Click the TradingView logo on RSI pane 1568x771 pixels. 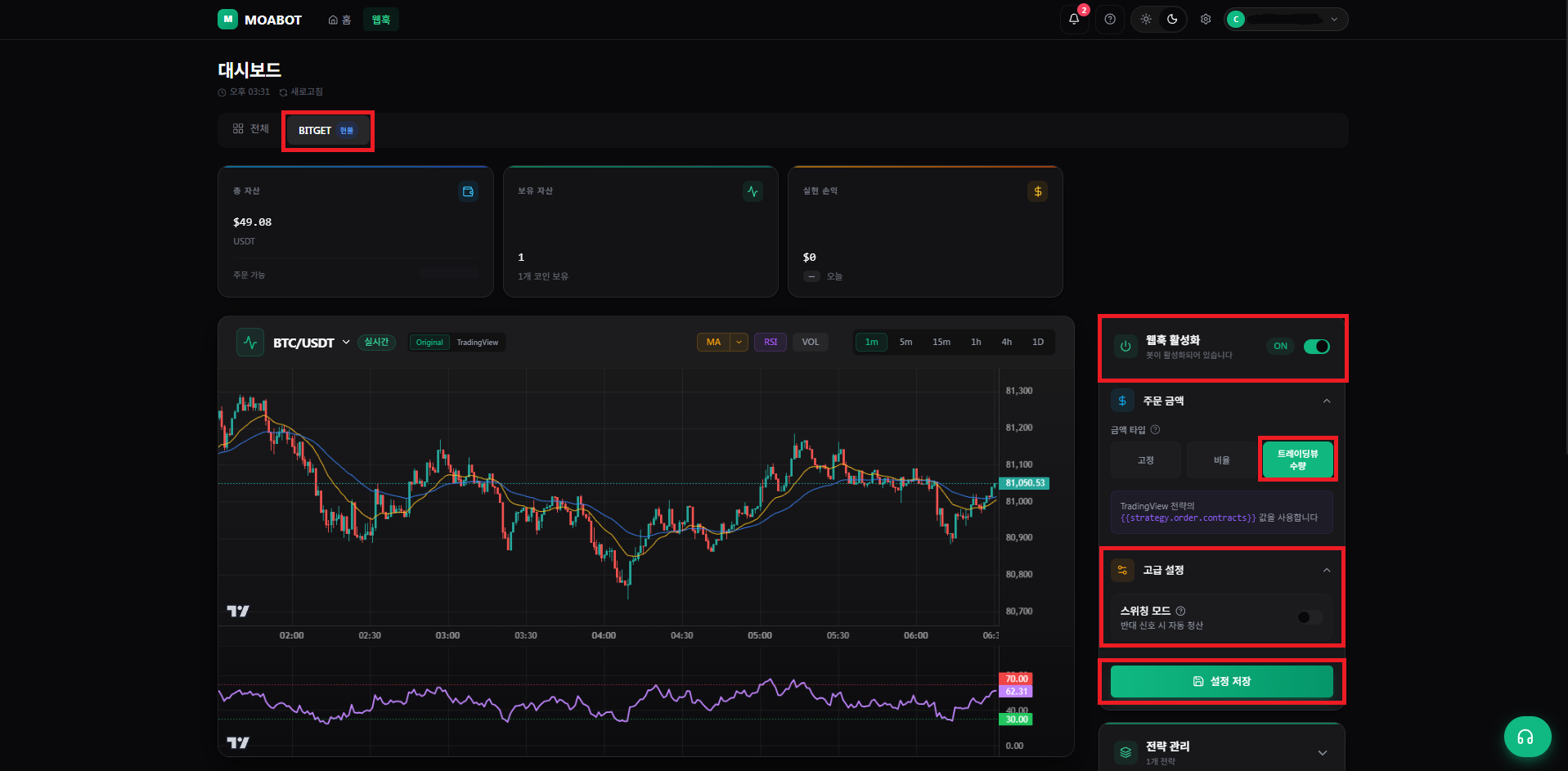(x=238, y=742)
